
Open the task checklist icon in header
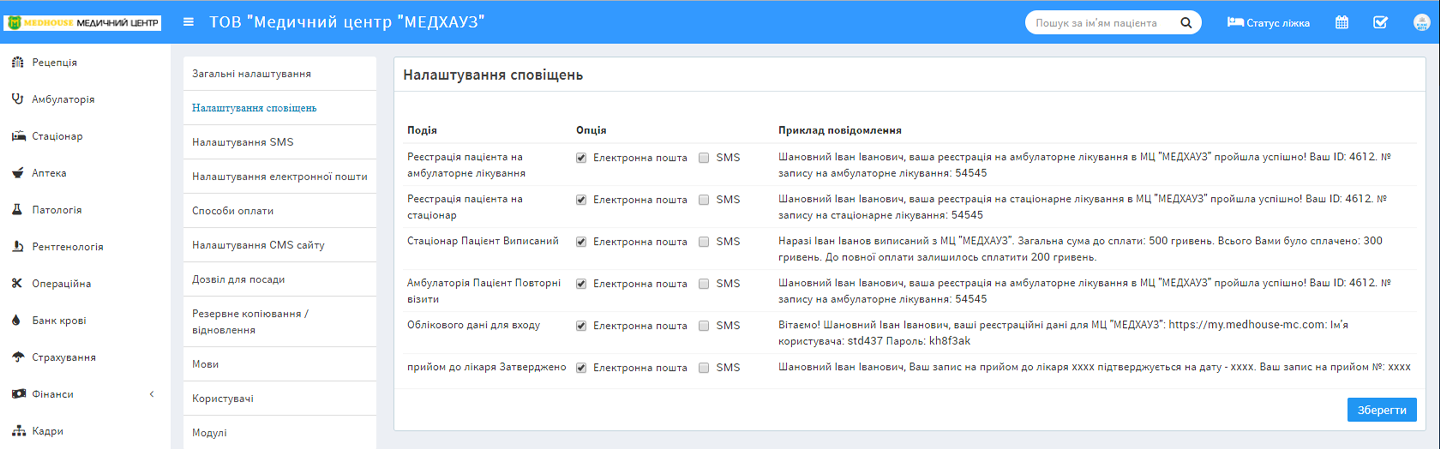tap(1381, 22)
